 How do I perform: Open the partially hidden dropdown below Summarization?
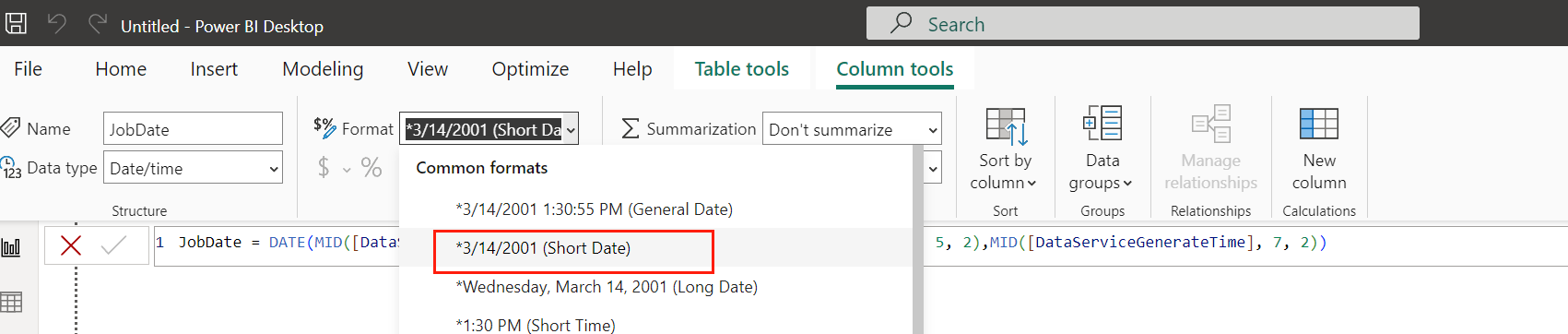coord(933,168)
